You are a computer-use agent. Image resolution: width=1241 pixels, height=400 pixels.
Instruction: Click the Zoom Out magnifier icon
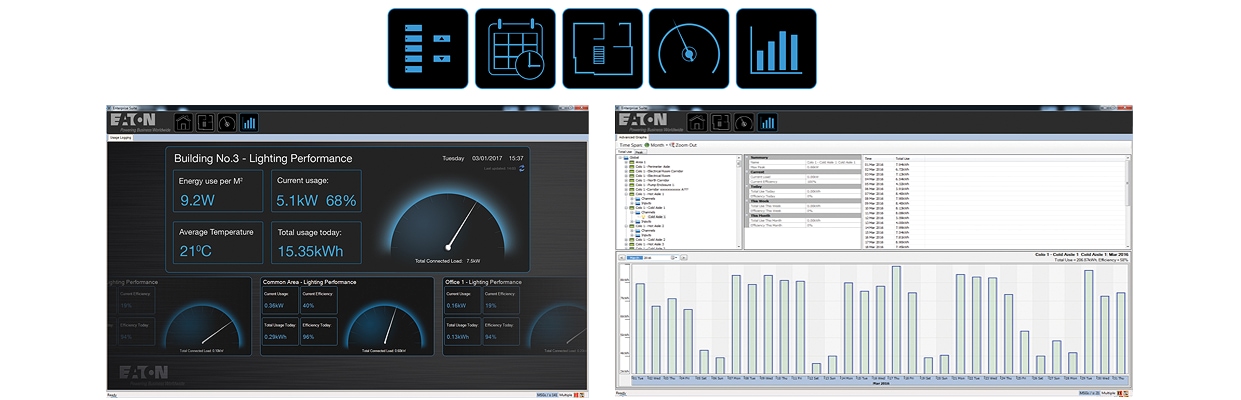click(x=672, y=145)
